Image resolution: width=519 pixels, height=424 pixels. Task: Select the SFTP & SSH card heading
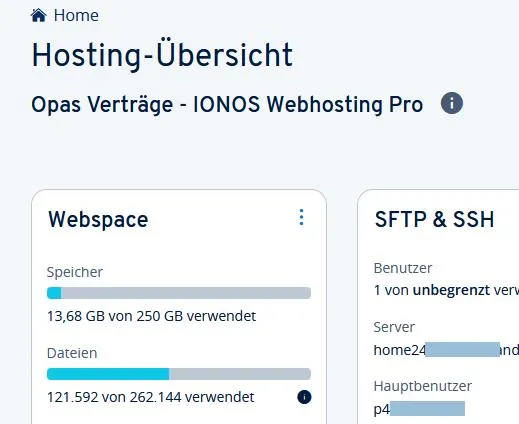pos(434,219)
